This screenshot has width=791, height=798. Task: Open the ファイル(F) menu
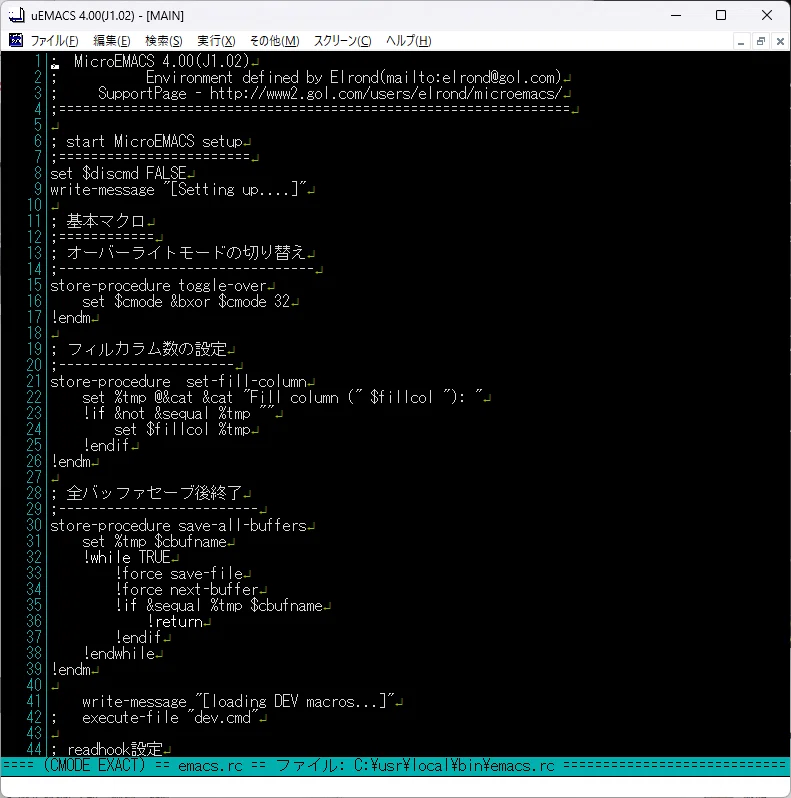tap(54, 41)
